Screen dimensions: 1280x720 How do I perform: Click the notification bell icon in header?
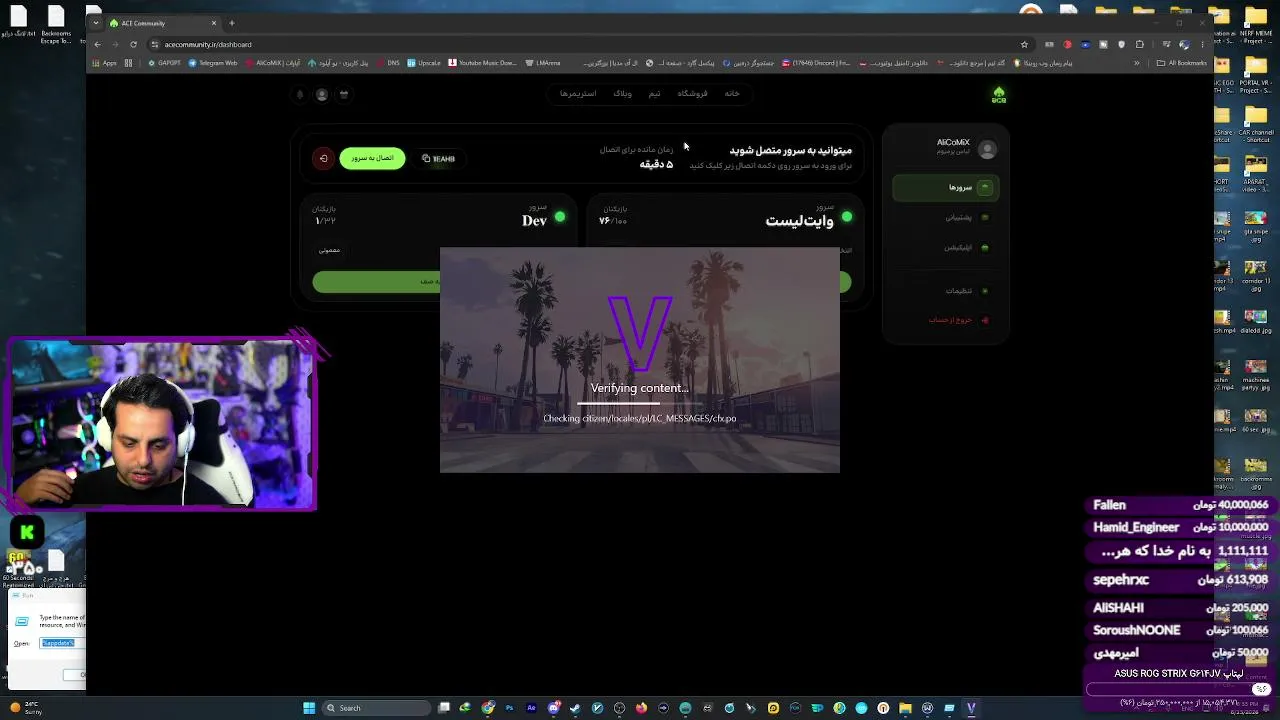click(300, 94)
